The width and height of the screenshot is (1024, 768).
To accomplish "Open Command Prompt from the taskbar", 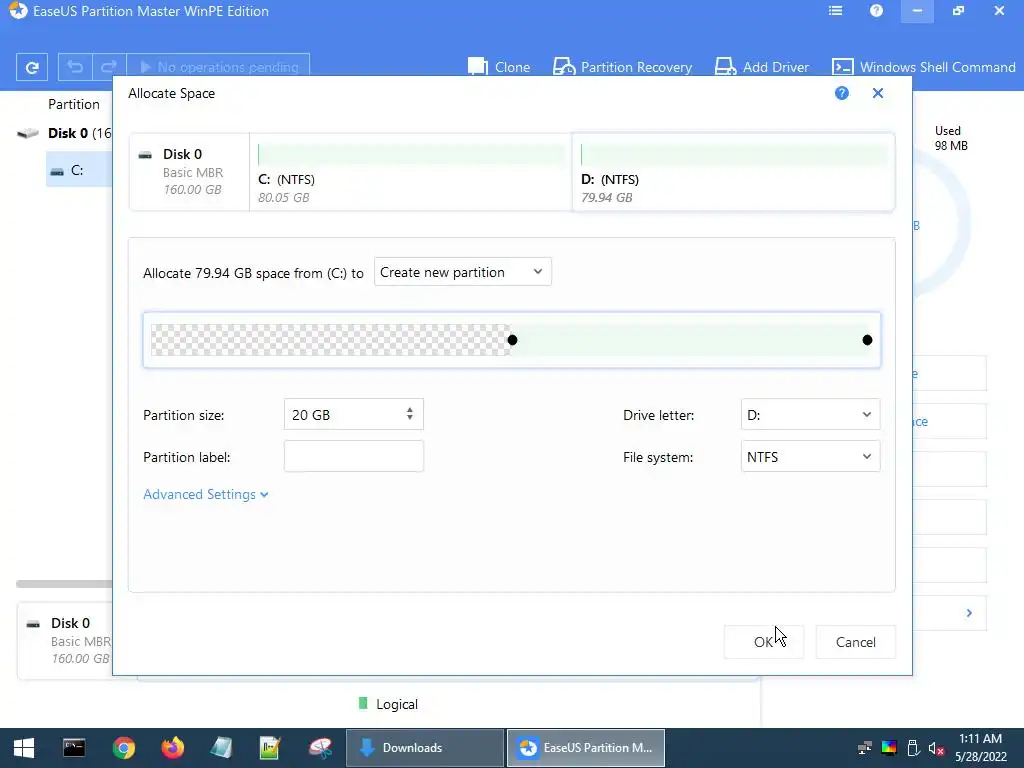I will tap(74, 748).
